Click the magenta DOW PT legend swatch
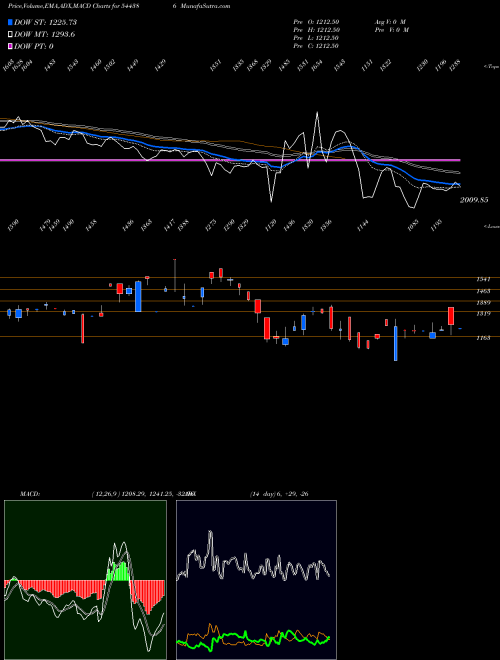Viewport: 500px width, 660px height. (x=10, y=46)
